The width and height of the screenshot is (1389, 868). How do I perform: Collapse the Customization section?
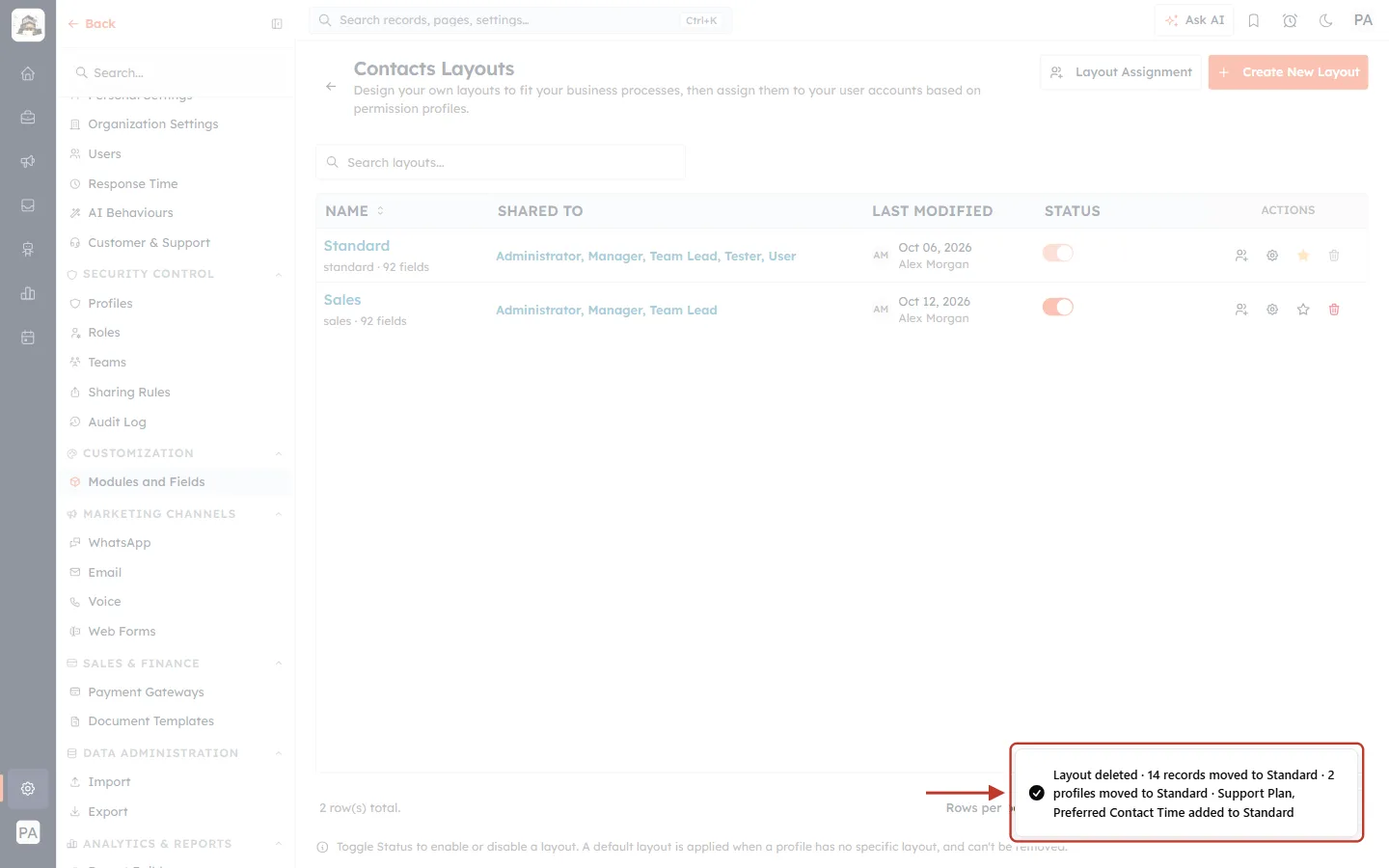coord(279,454)
